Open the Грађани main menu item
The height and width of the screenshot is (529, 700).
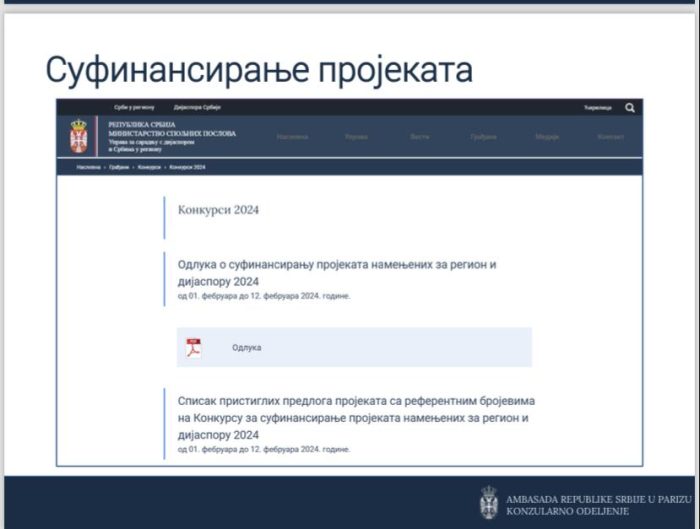pos(483,136)
